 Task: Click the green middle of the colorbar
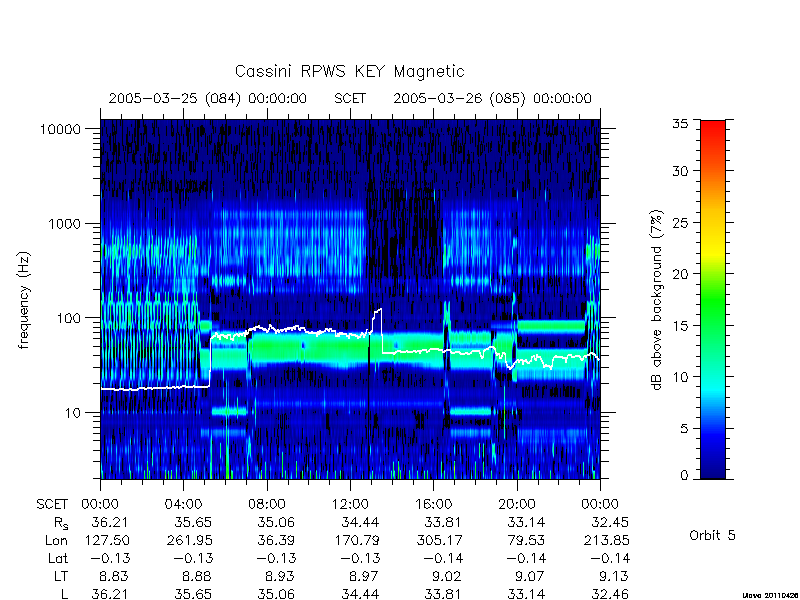pos(713,300)
